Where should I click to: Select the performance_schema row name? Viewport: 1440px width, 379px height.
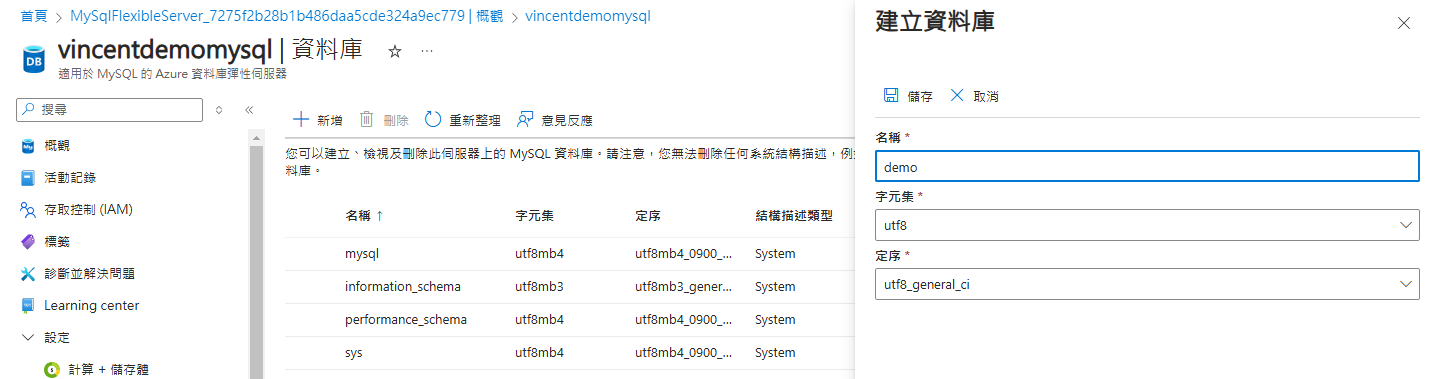406,320
